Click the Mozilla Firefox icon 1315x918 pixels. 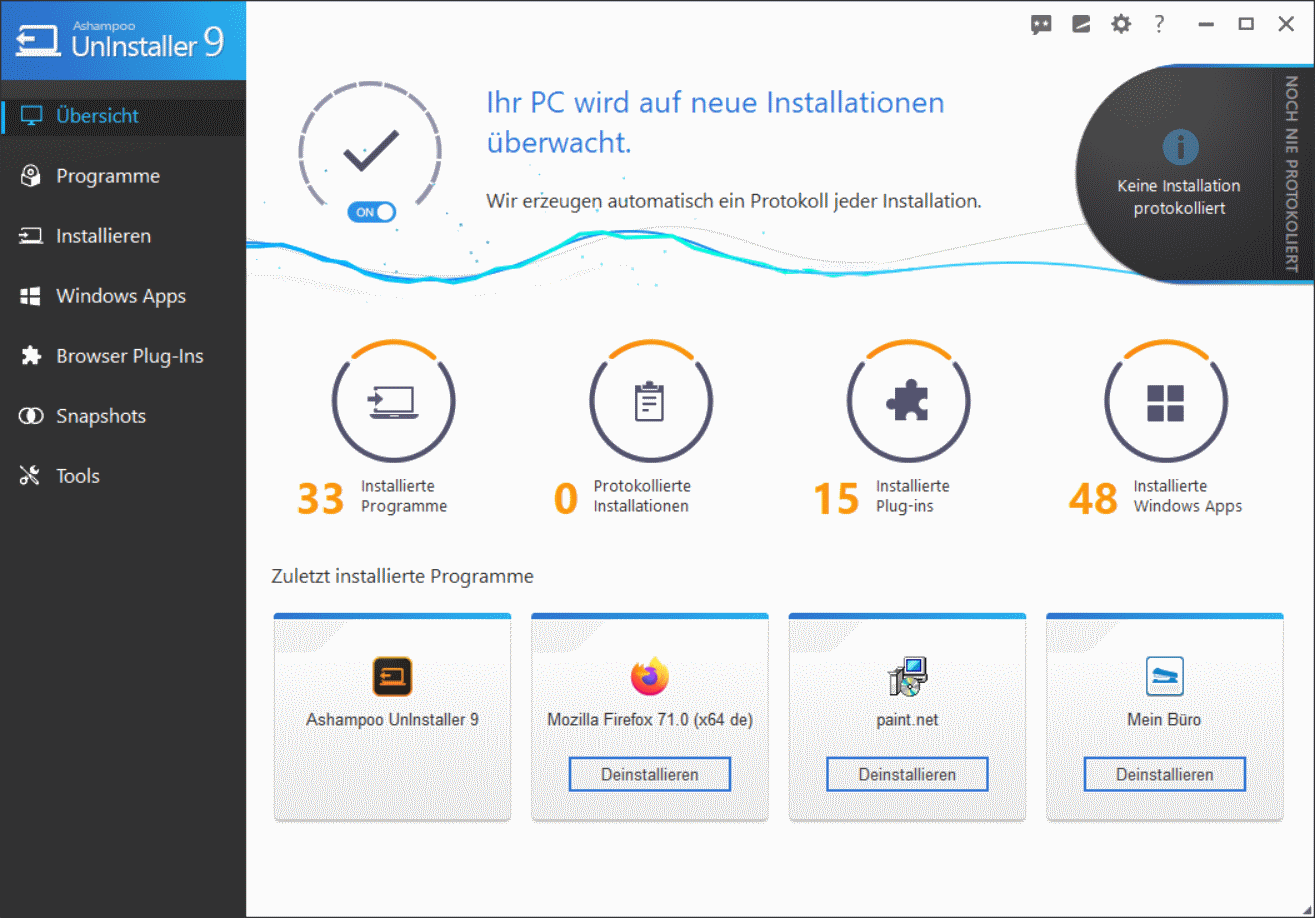pyautogui.click(x=650, y=677)
